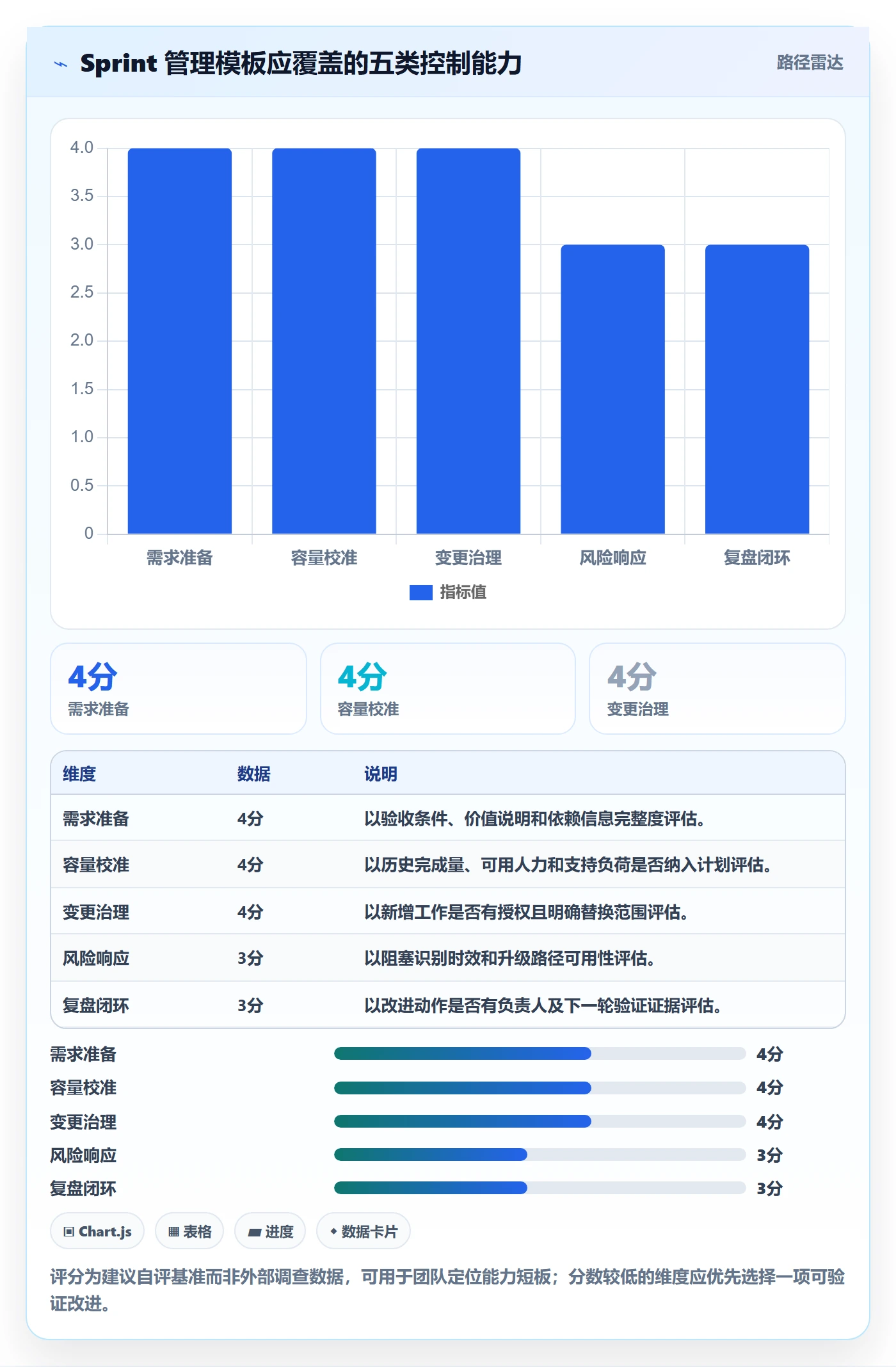Click the 数据 column header
Viewport: 896px width, 1367px height.
click(x=254, y=774)
